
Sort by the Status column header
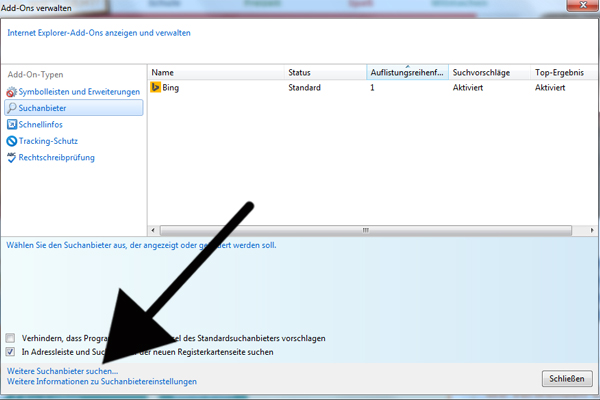tap(323, 73)
